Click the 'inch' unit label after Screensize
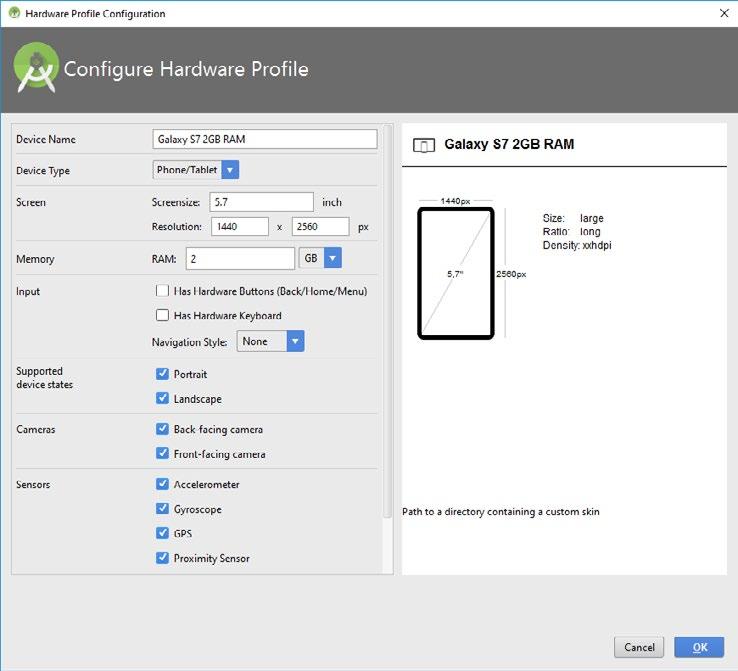Viewport: 738px width, 671px height. (332, 202)
